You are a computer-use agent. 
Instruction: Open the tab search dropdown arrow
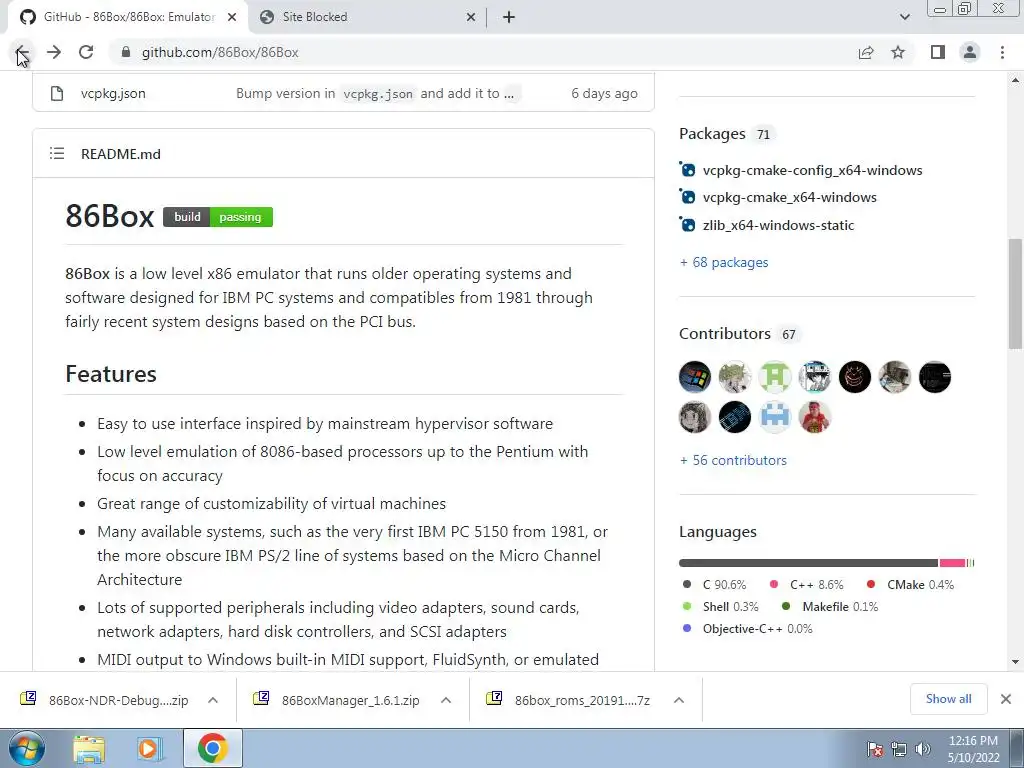tap(904, 17)
